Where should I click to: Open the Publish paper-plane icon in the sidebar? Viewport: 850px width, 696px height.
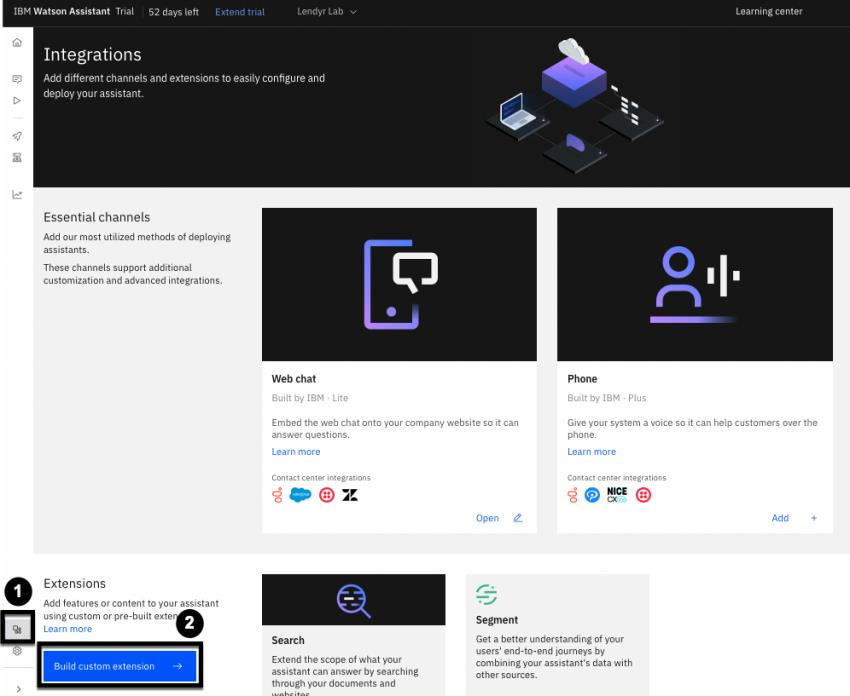pos(17,136)
